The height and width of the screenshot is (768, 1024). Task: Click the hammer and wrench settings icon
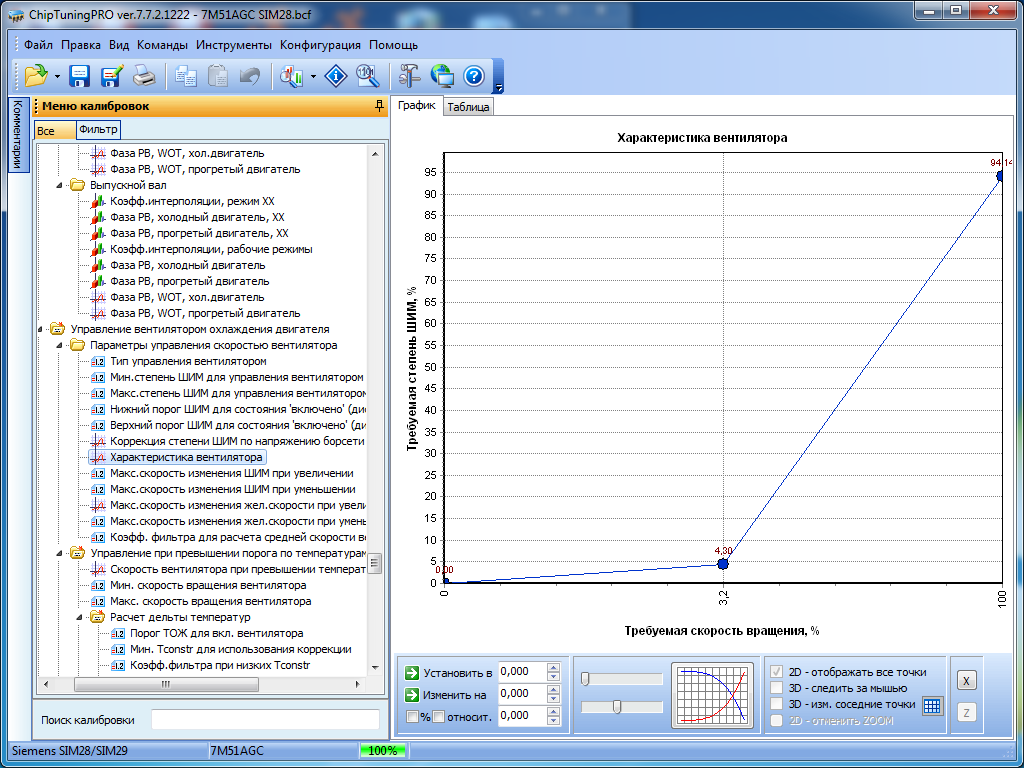pos(409,75)
